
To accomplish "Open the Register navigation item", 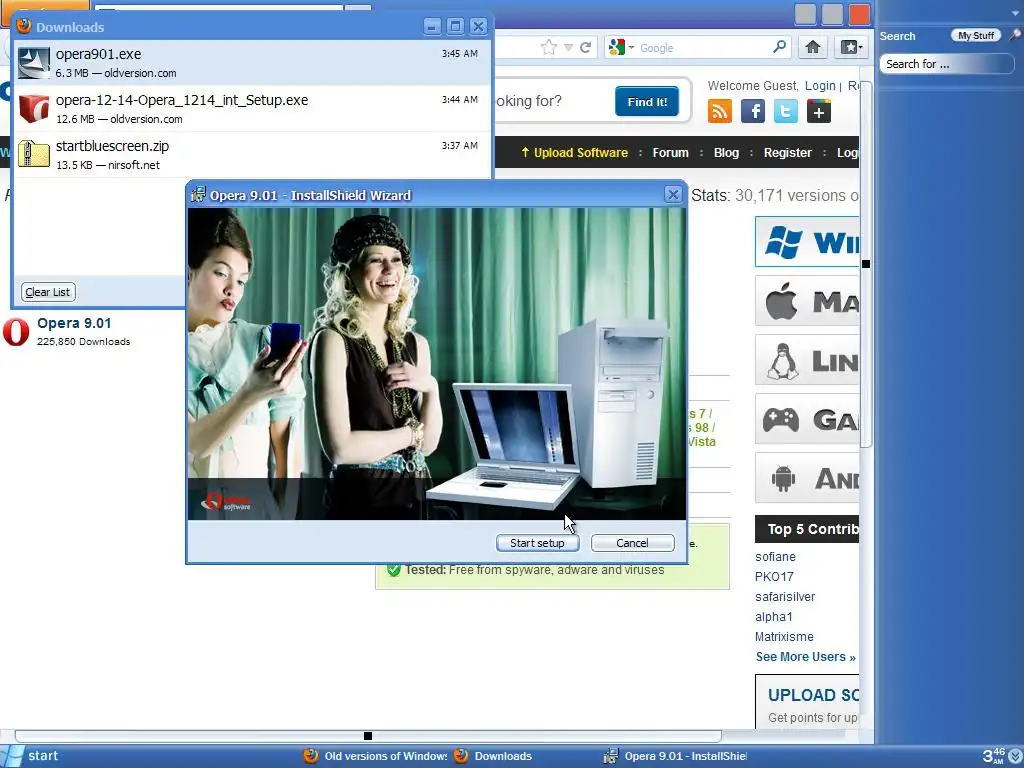I will 788,152.
